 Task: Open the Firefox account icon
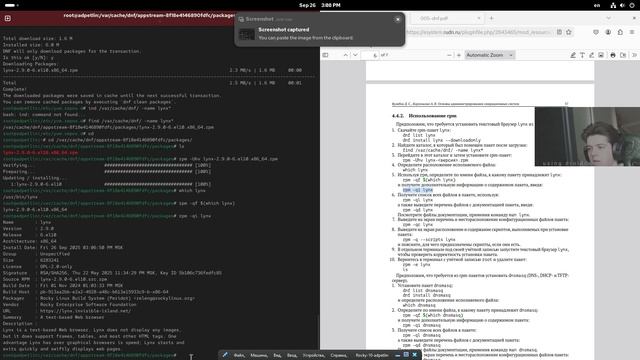pyautogui.click(x=608, y=32)
